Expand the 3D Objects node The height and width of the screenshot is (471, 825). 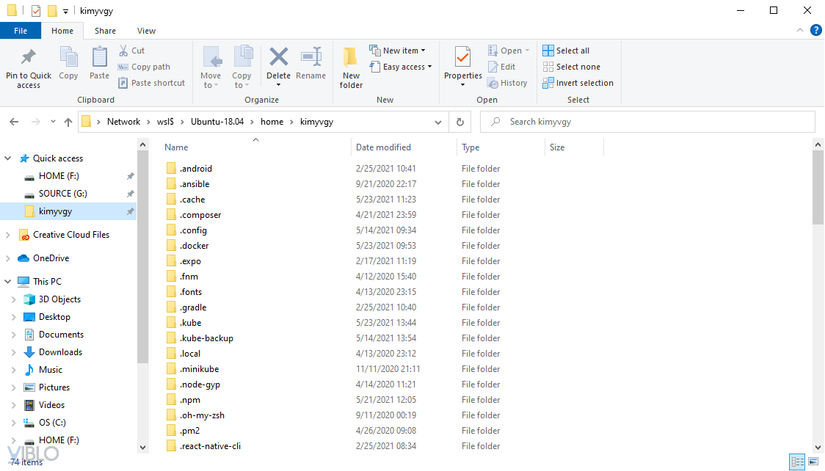click(x=14, y=299)
